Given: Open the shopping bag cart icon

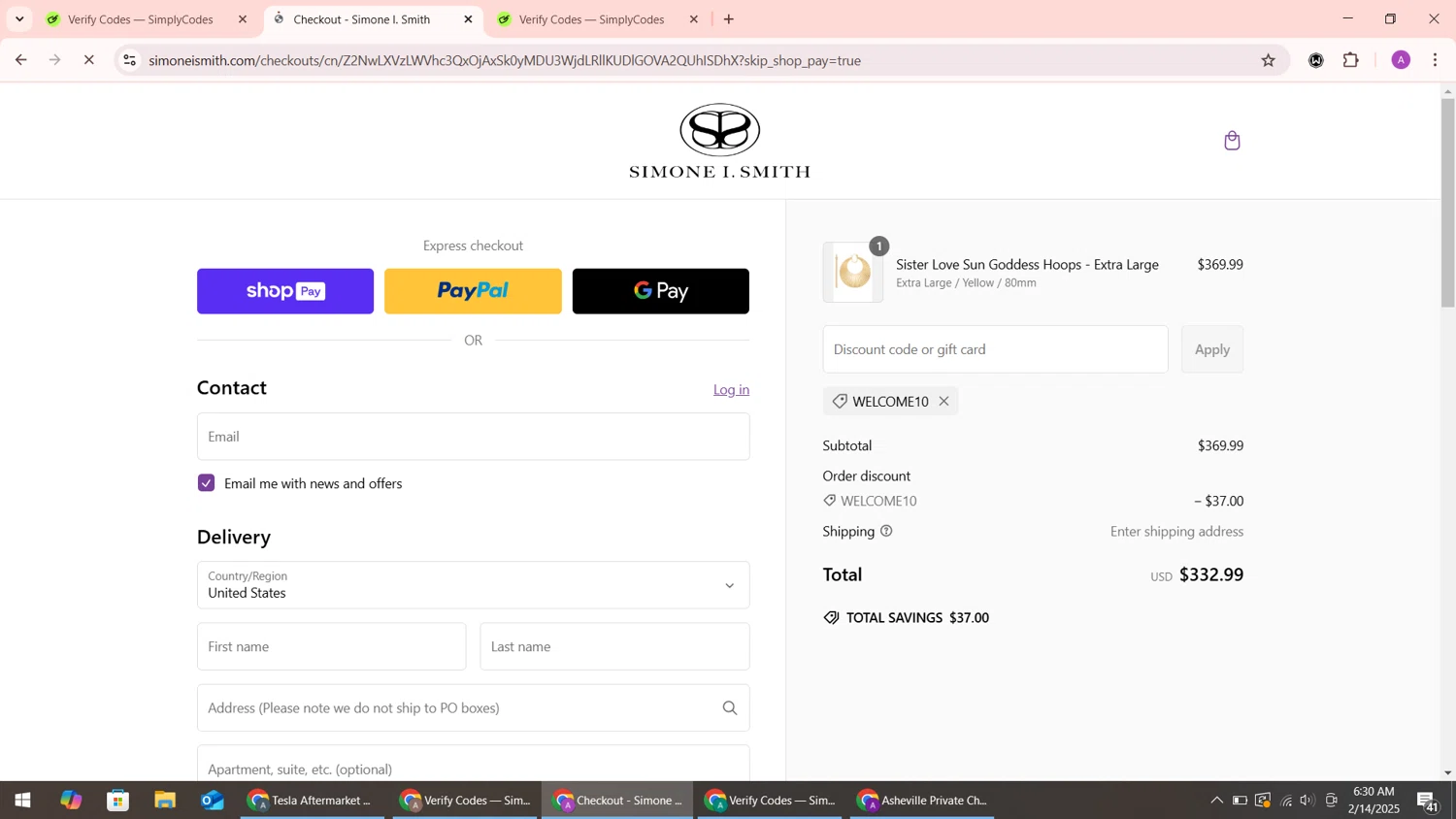Looking at the screenshot, I should click(1232, 141).
